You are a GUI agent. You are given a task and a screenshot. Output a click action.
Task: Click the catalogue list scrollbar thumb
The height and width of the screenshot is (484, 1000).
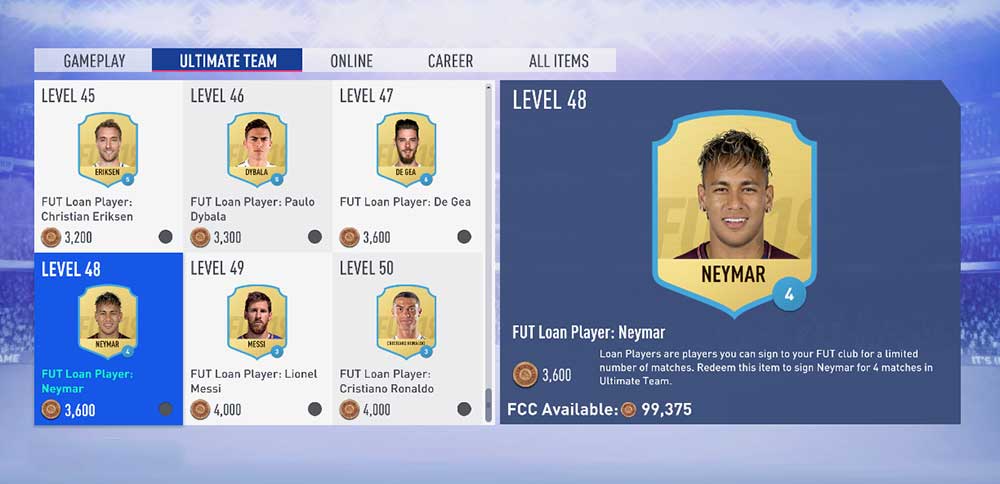coord(489,406)
